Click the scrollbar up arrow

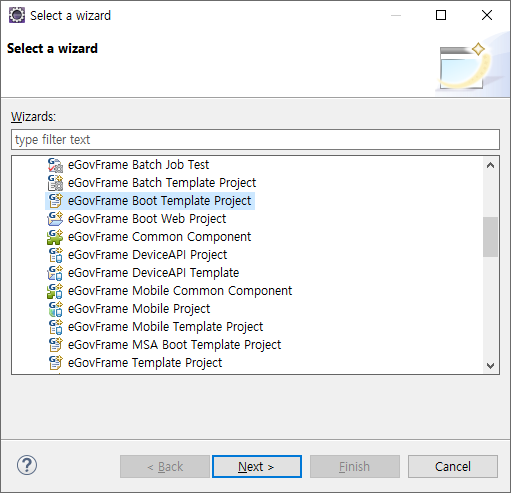490,165
